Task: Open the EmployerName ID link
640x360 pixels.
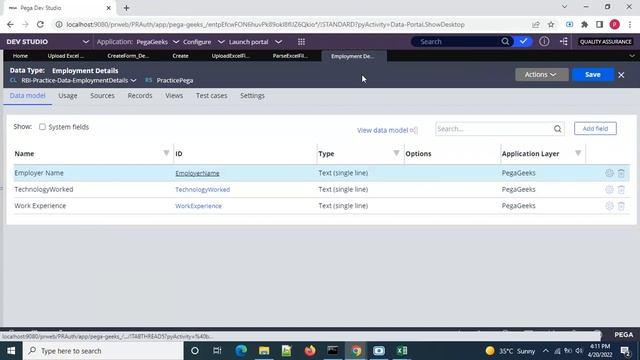Action: coord(198,173)
